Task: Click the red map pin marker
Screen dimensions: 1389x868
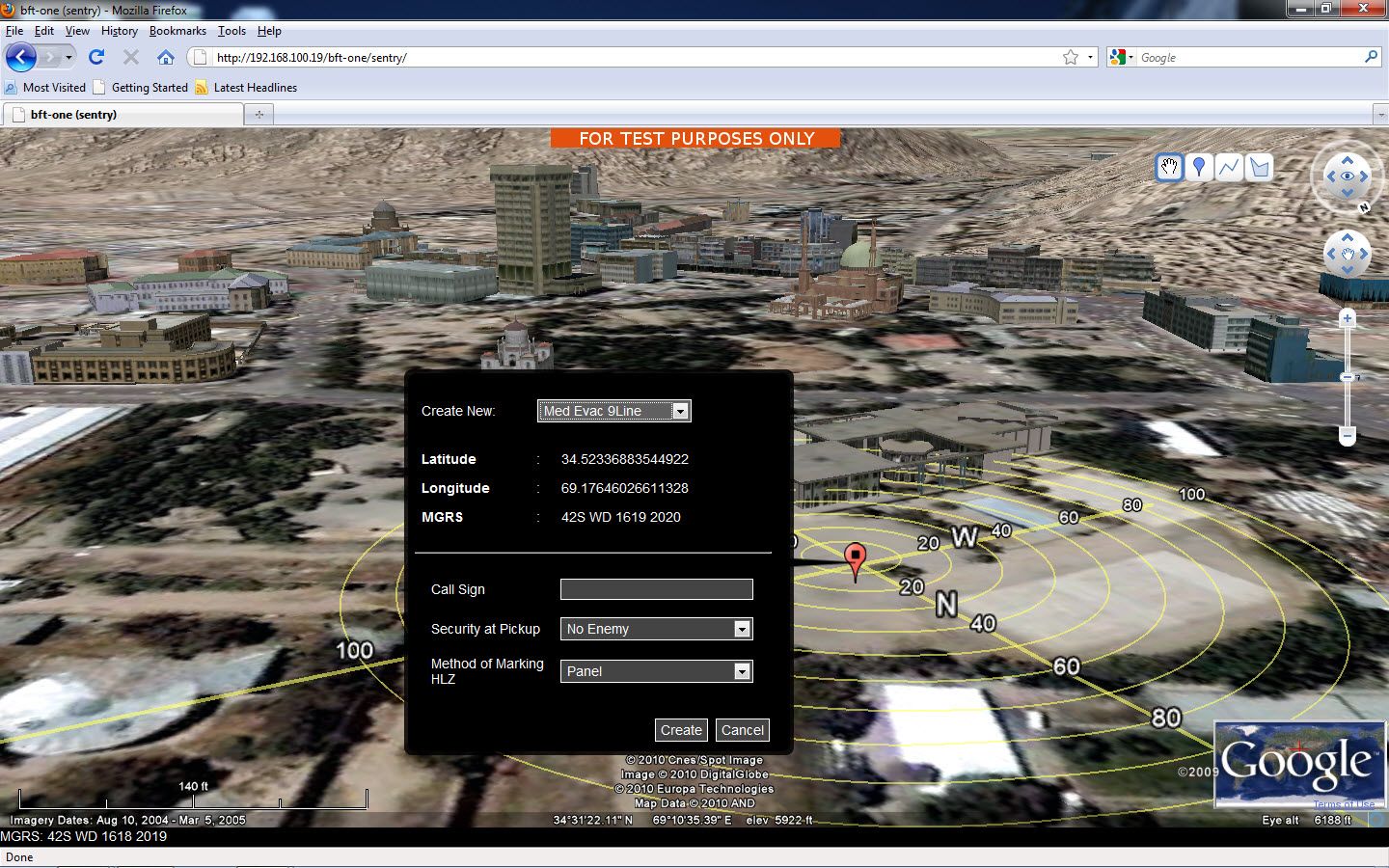Action: (x=855, y=559)
